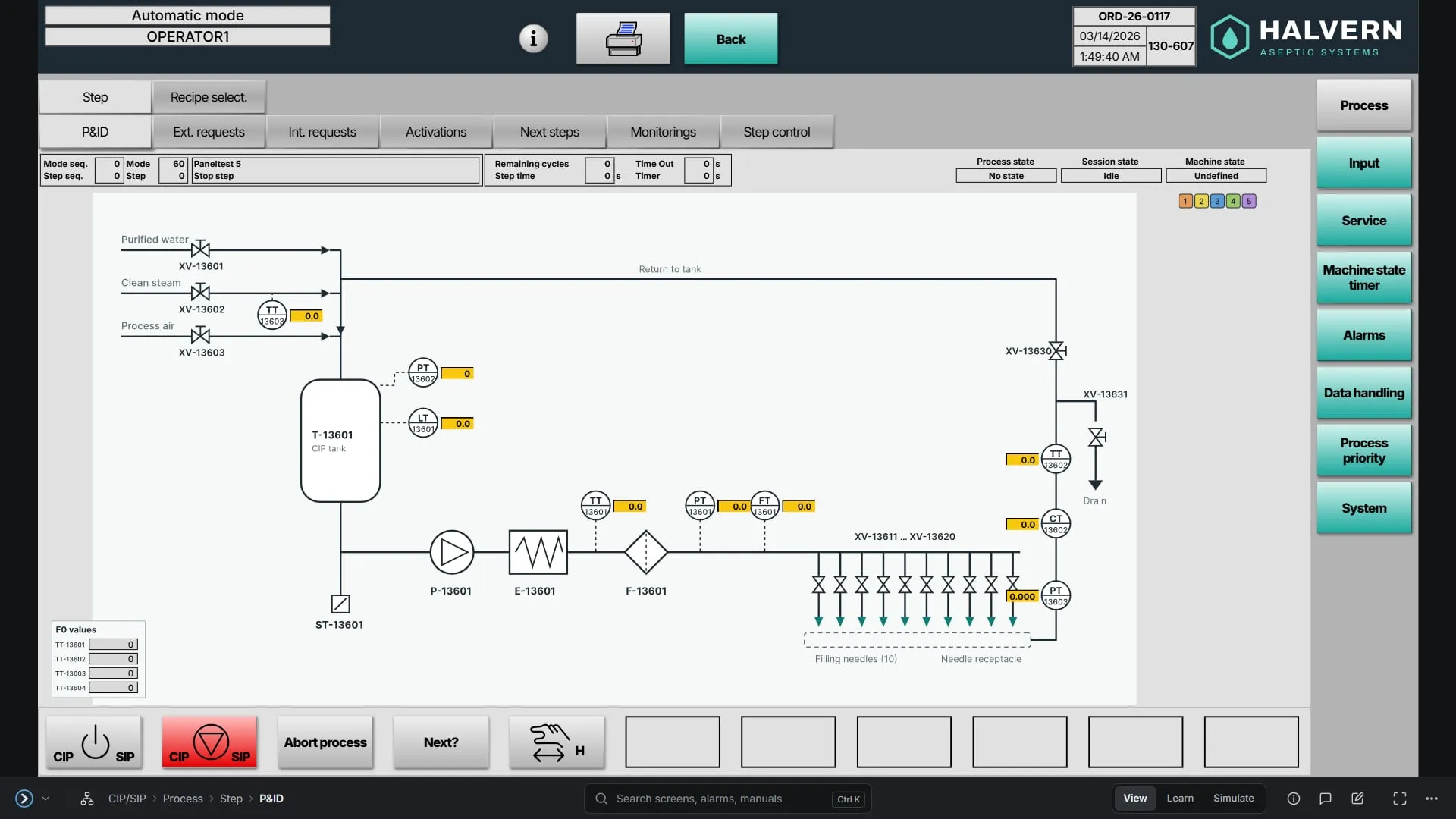Screen dimensions: 1456x819
Task: Click valve XV-13602 on clean steam line
Action: coord(200,293)
